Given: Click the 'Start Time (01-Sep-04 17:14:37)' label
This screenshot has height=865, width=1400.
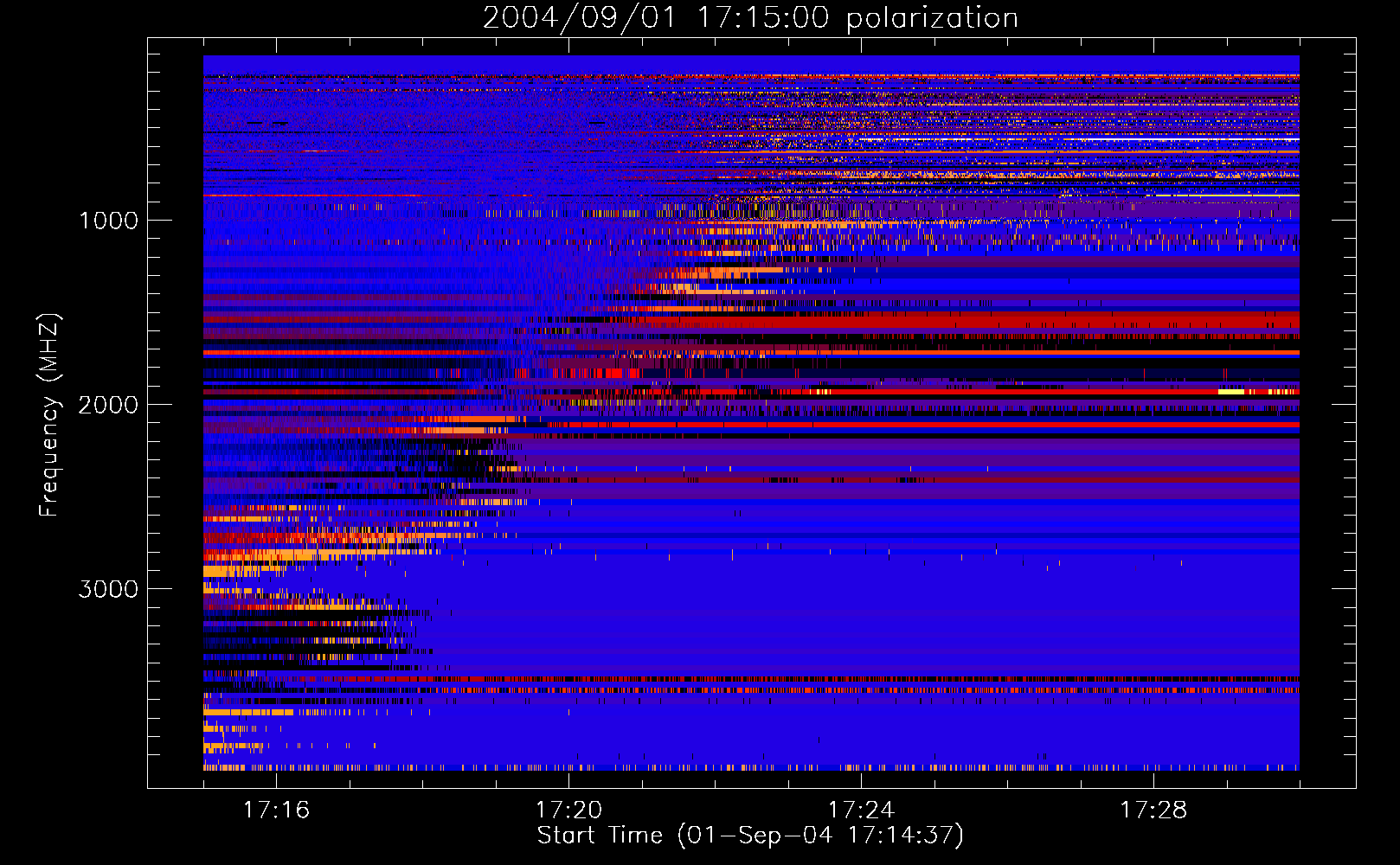Looking at the screenshot, I should [x=750, y=836].
